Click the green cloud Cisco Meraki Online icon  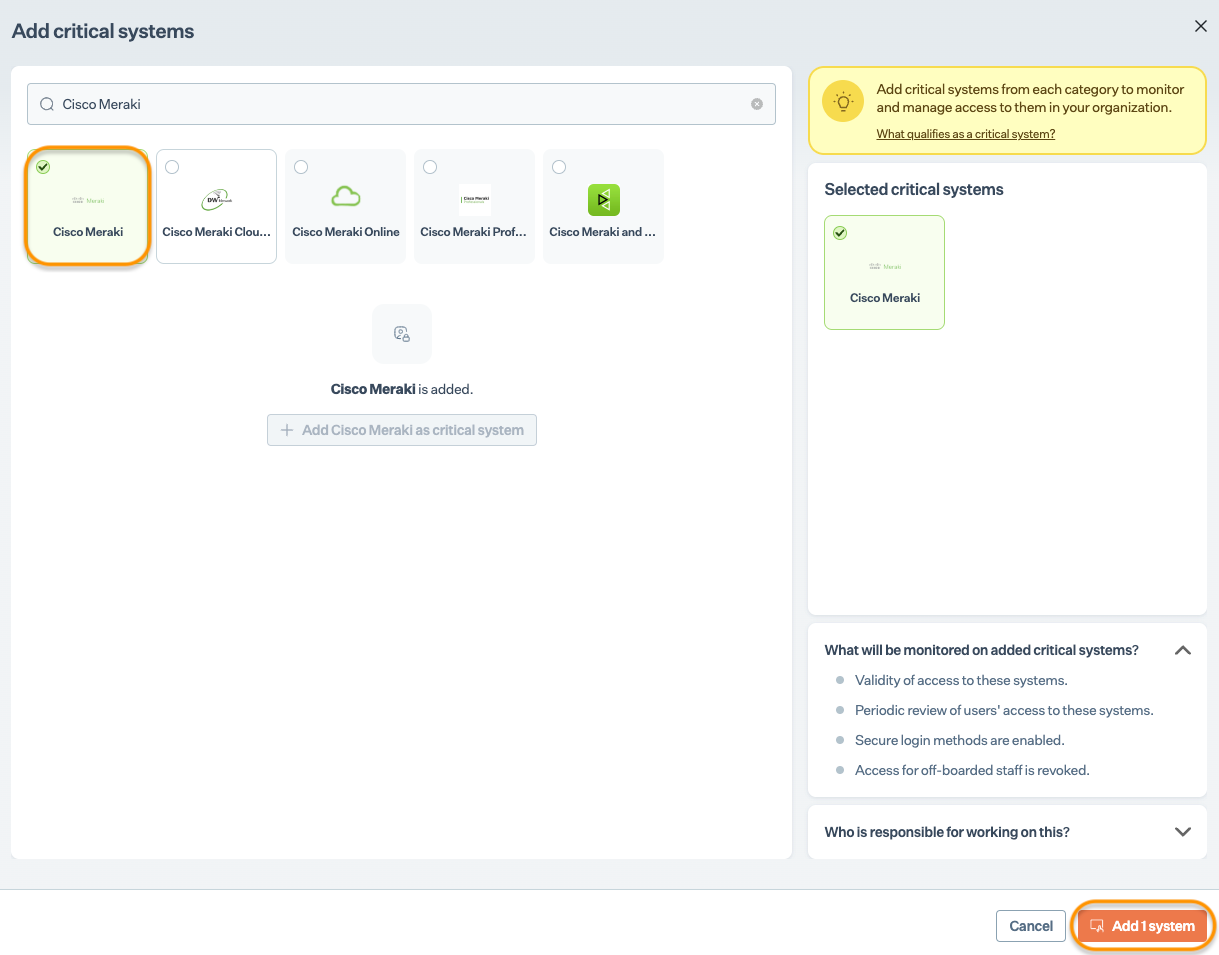(x=346, y=198)
